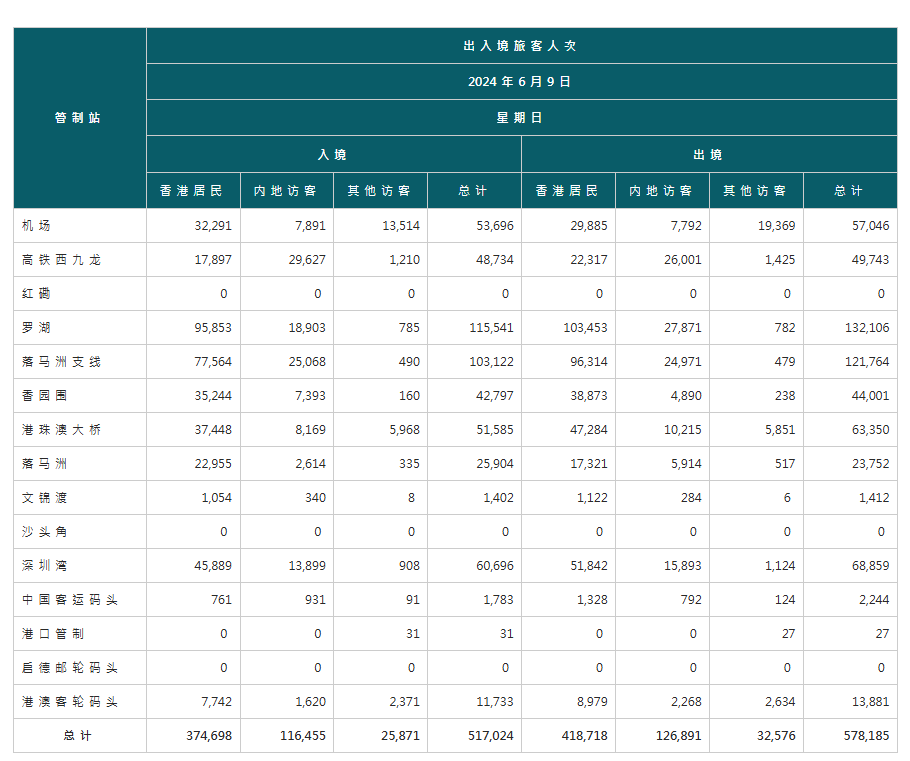Click the cell showing 29,627

click(x=287, y=259)
